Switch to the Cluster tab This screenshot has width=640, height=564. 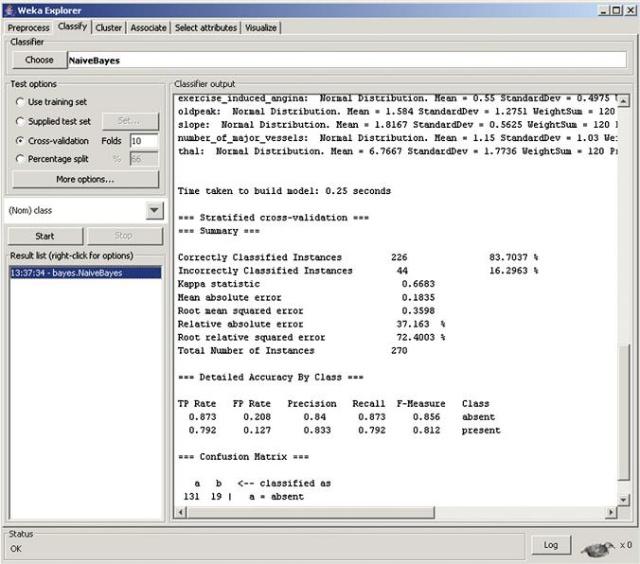(109, 28)
